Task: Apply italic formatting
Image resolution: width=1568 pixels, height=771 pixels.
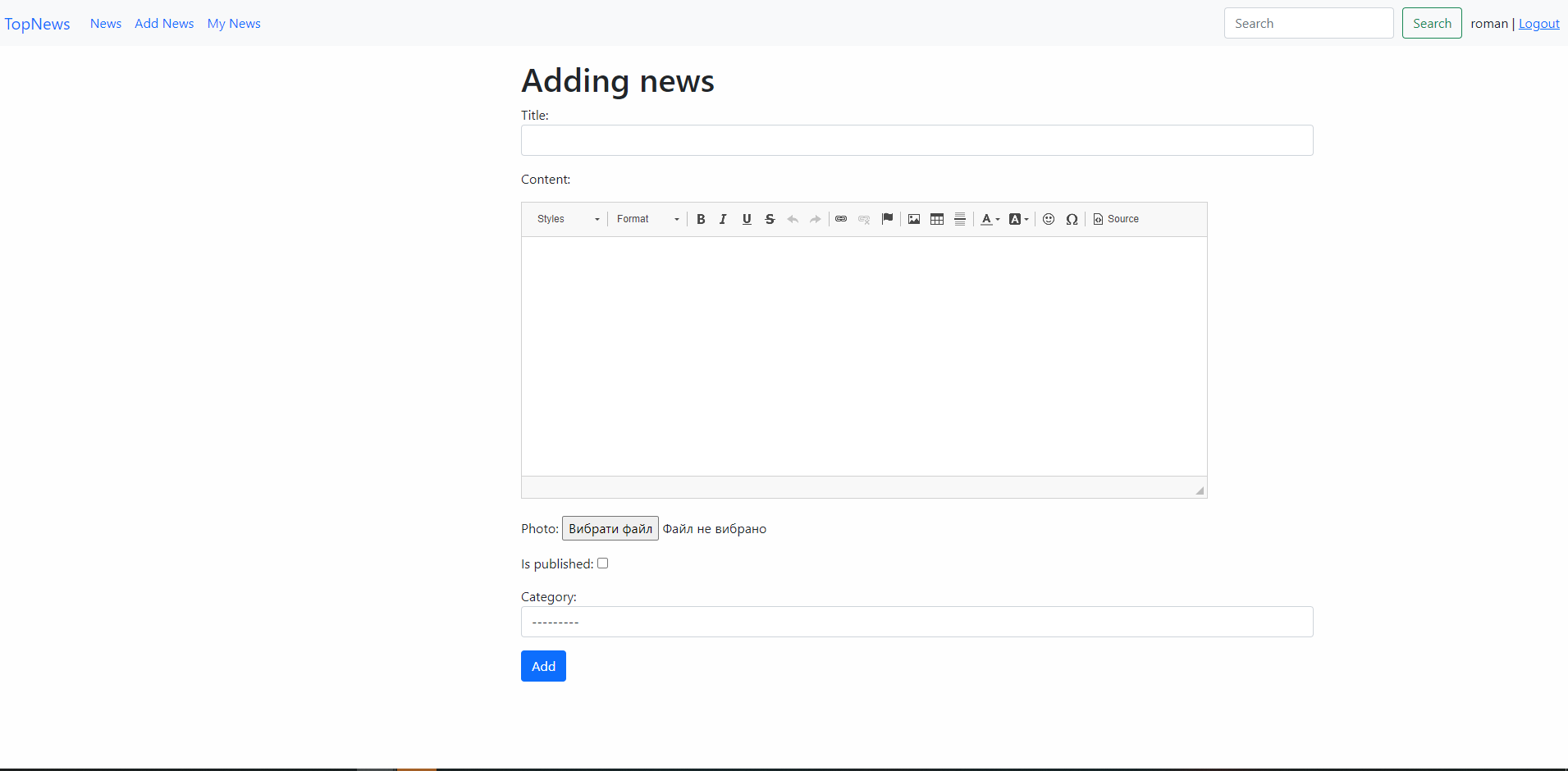Action: click(x=723, y=219)
